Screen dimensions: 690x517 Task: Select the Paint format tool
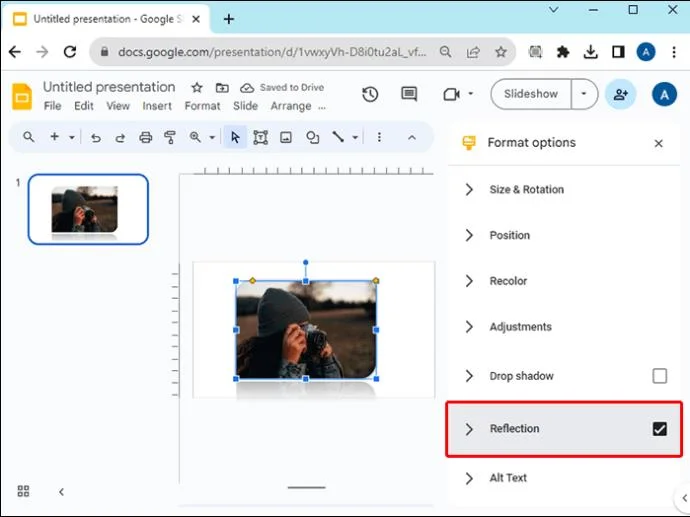coord(169,138)
